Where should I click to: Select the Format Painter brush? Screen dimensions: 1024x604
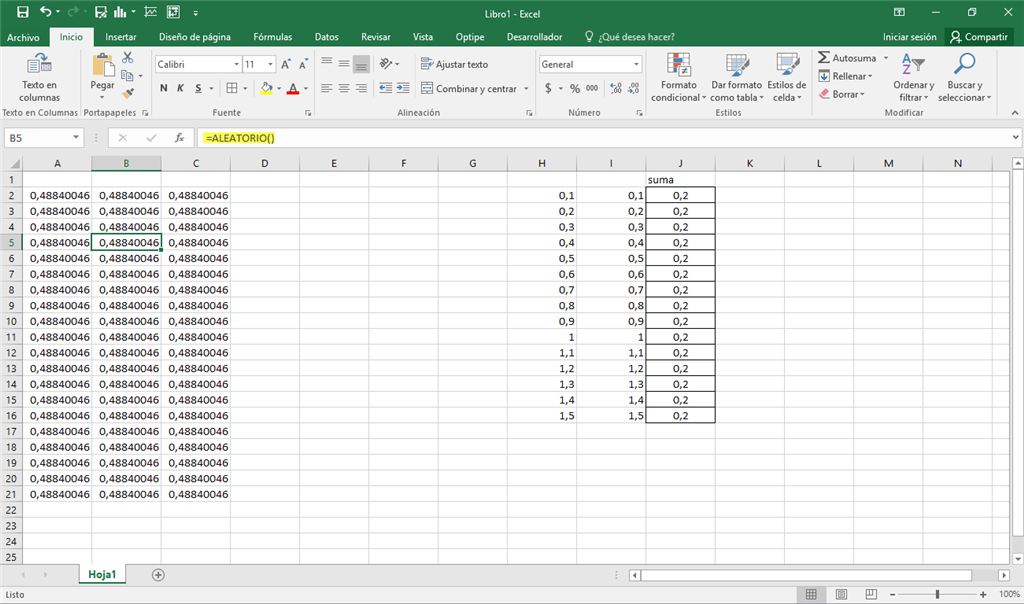pyautogui.click(x=128, y=93)
